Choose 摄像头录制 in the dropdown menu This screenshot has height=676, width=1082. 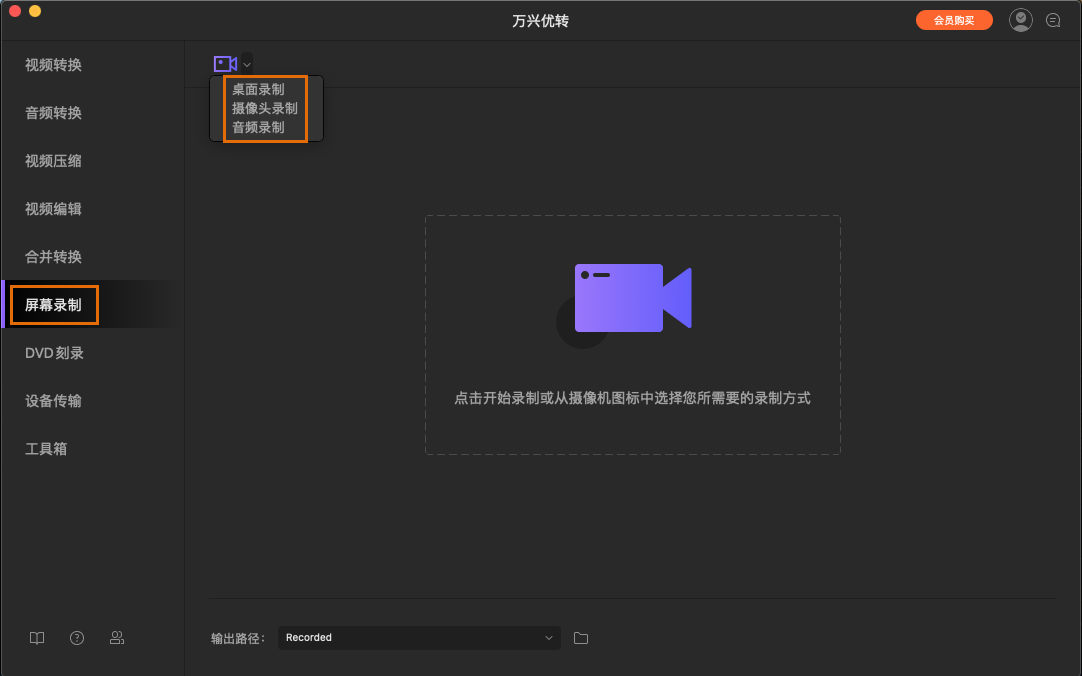tap(264, 108)
